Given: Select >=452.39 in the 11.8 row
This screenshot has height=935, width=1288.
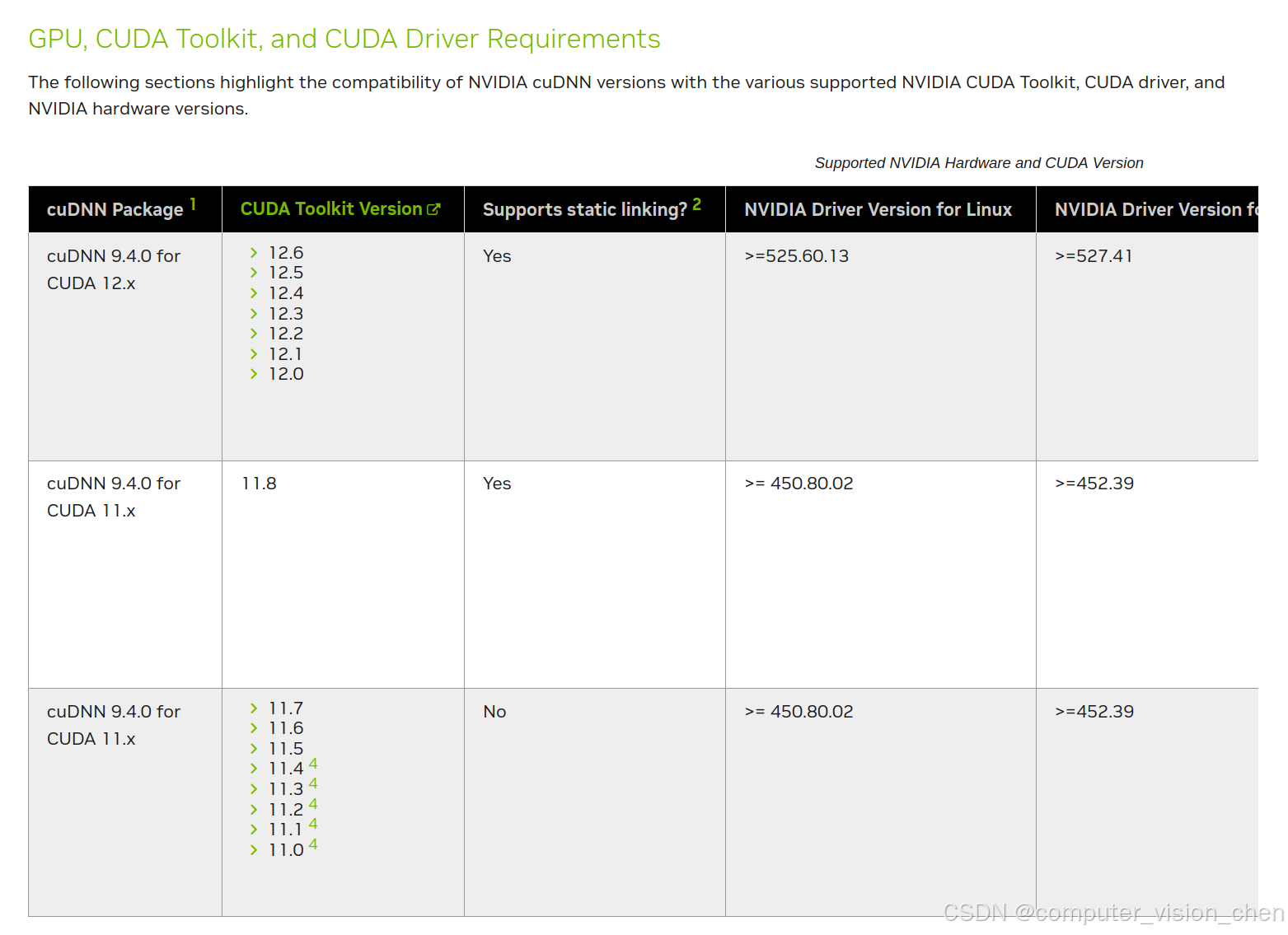Looking at the screenshot, I should click(1094, 484).
